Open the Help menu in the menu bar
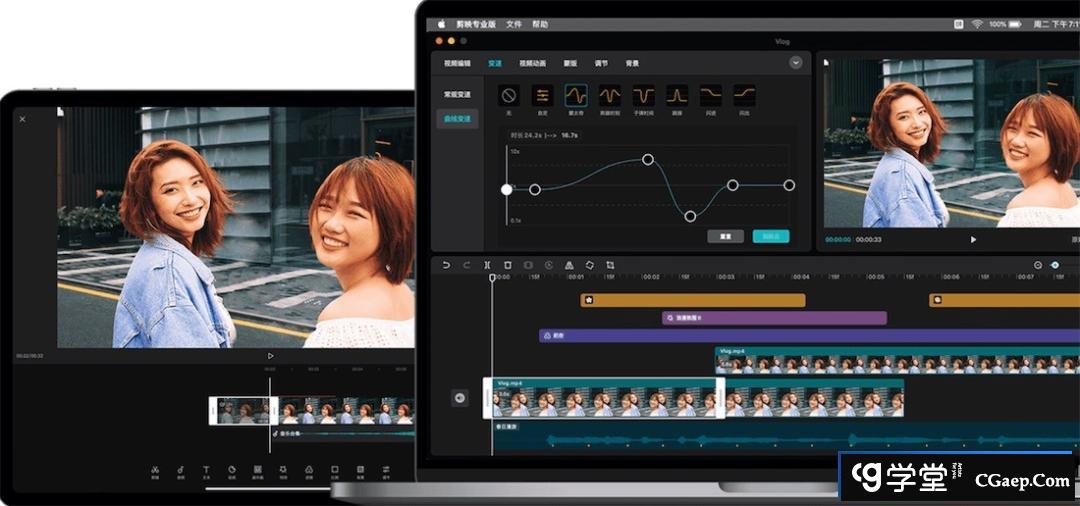Image resolution: width=1080 pixels, height=506 pixels. click(540, 24)
